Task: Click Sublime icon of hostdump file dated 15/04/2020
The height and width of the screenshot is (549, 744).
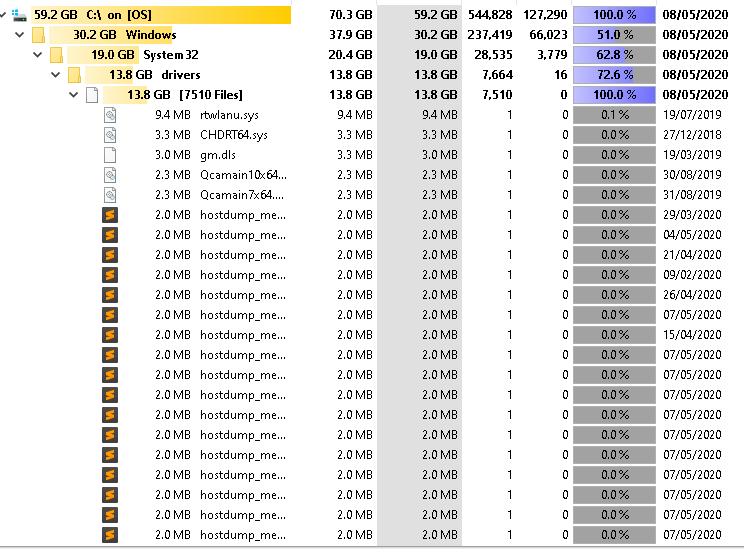Action: 110,335
